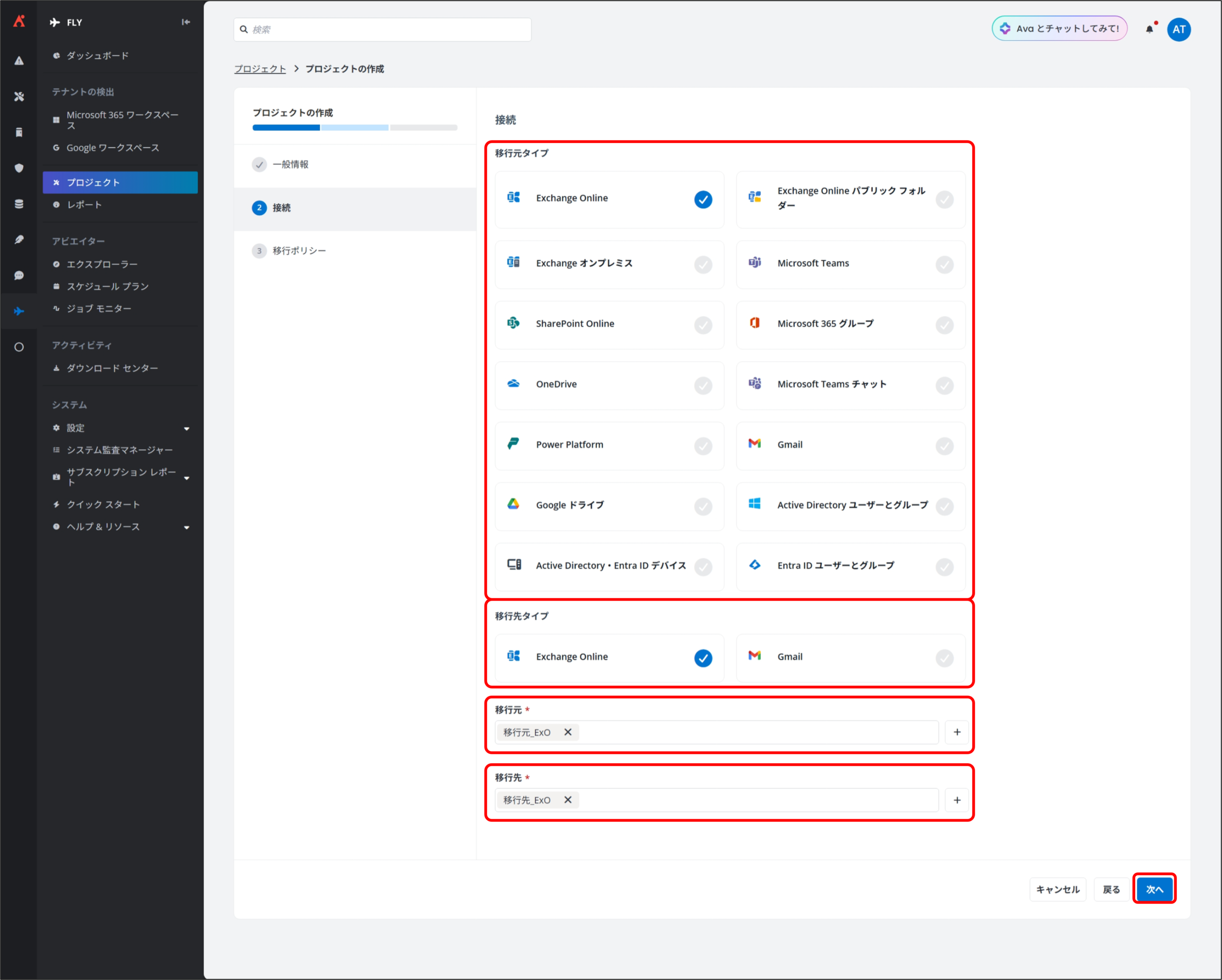Viewport: 1222px width, 980px height.
Task: Click the warning triangle icon in left rail
Action: coord(19,61)
